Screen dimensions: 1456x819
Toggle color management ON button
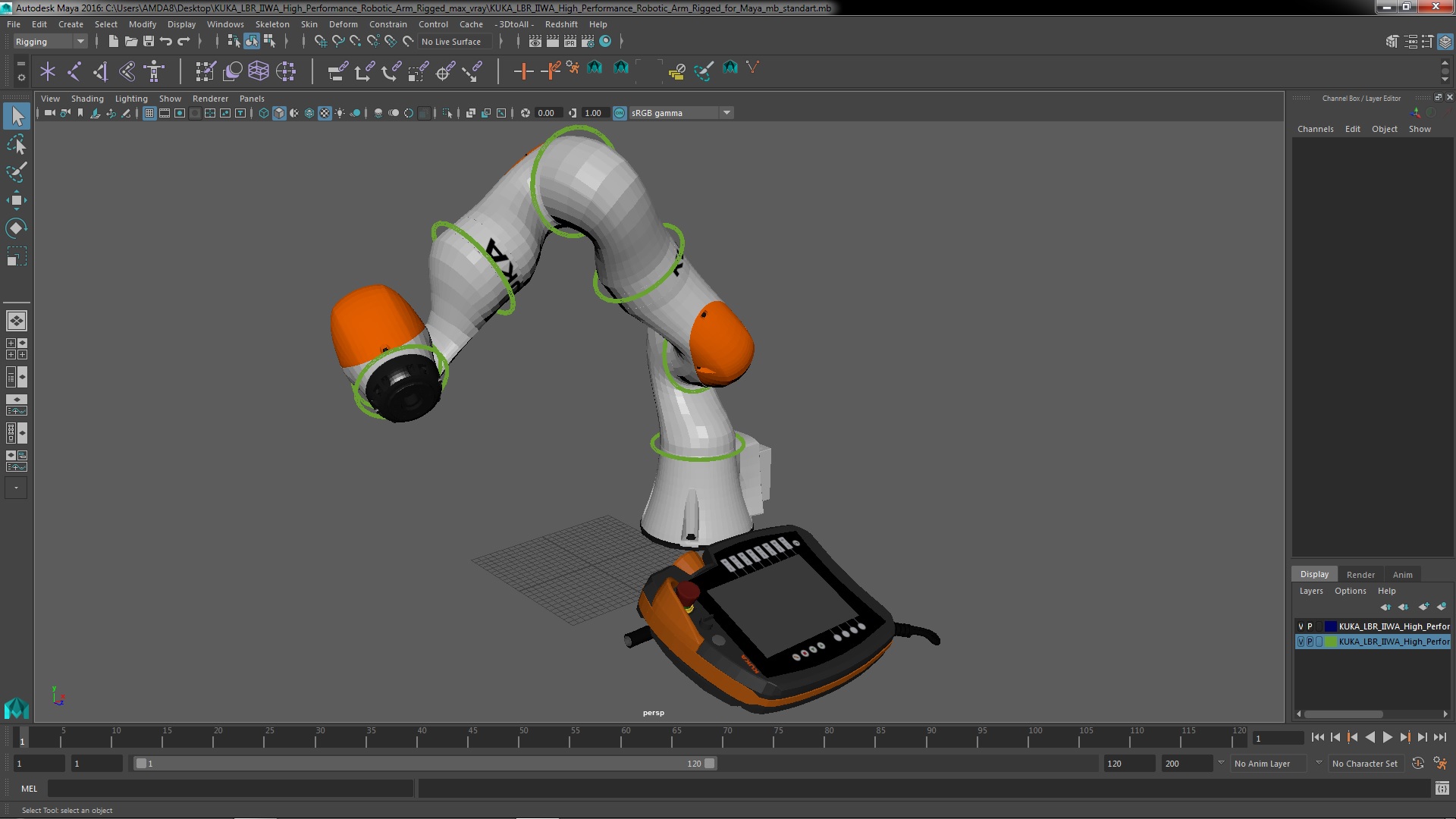coord(620,113)
